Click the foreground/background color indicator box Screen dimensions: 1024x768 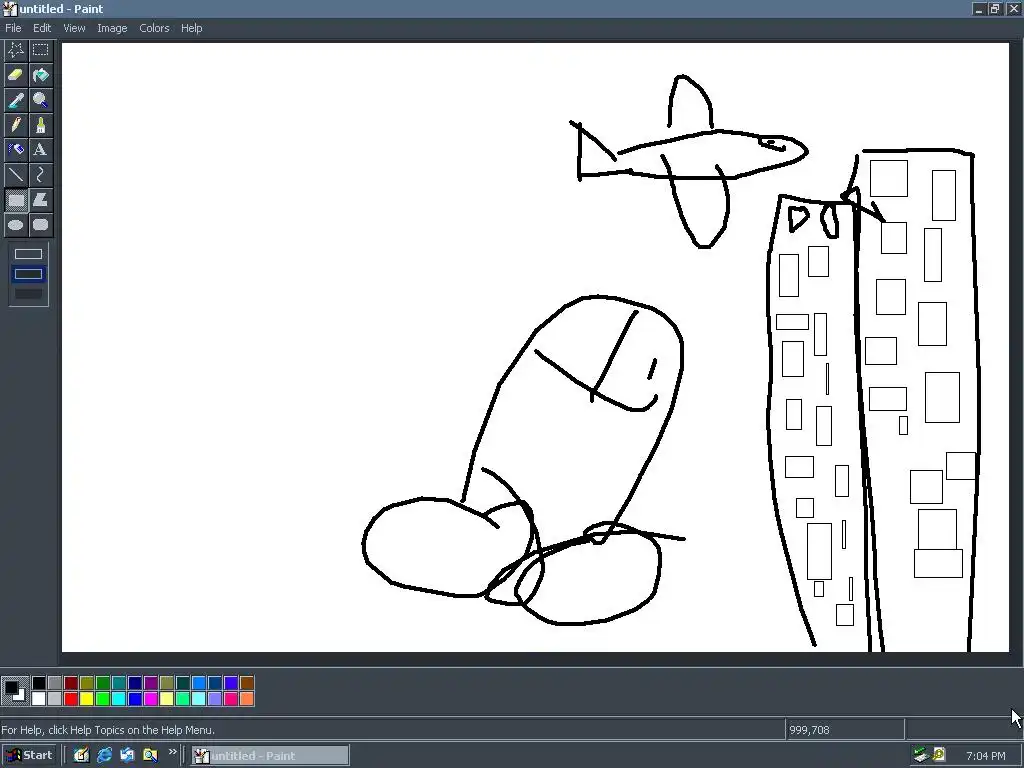point(15,691)
